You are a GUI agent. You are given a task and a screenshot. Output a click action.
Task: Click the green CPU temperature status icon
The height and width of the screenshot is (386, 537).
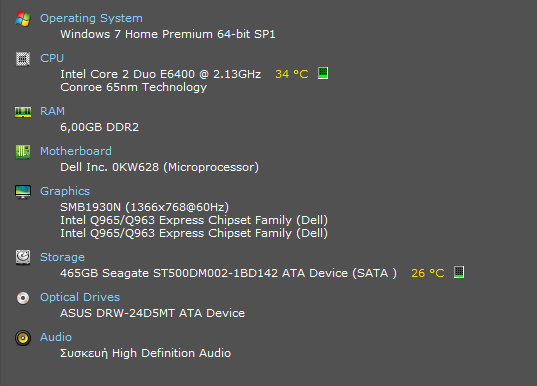(323, 73)
